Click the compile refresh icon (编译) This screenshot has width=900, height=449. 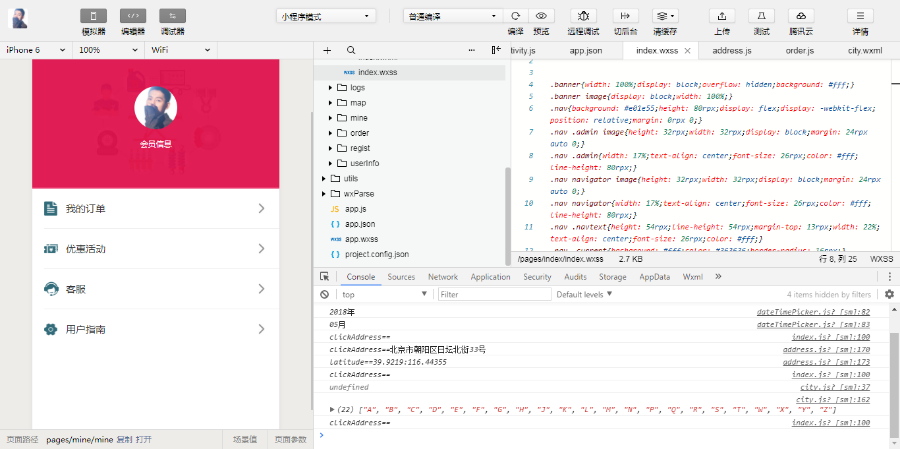(x=516, y=16)
